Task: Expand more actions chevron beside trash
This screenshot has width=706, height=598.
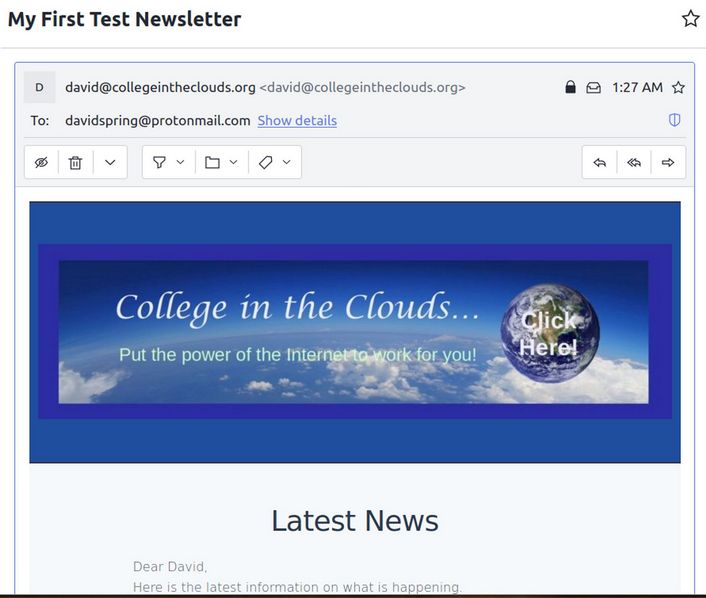Action: click(x=110, y=162)
